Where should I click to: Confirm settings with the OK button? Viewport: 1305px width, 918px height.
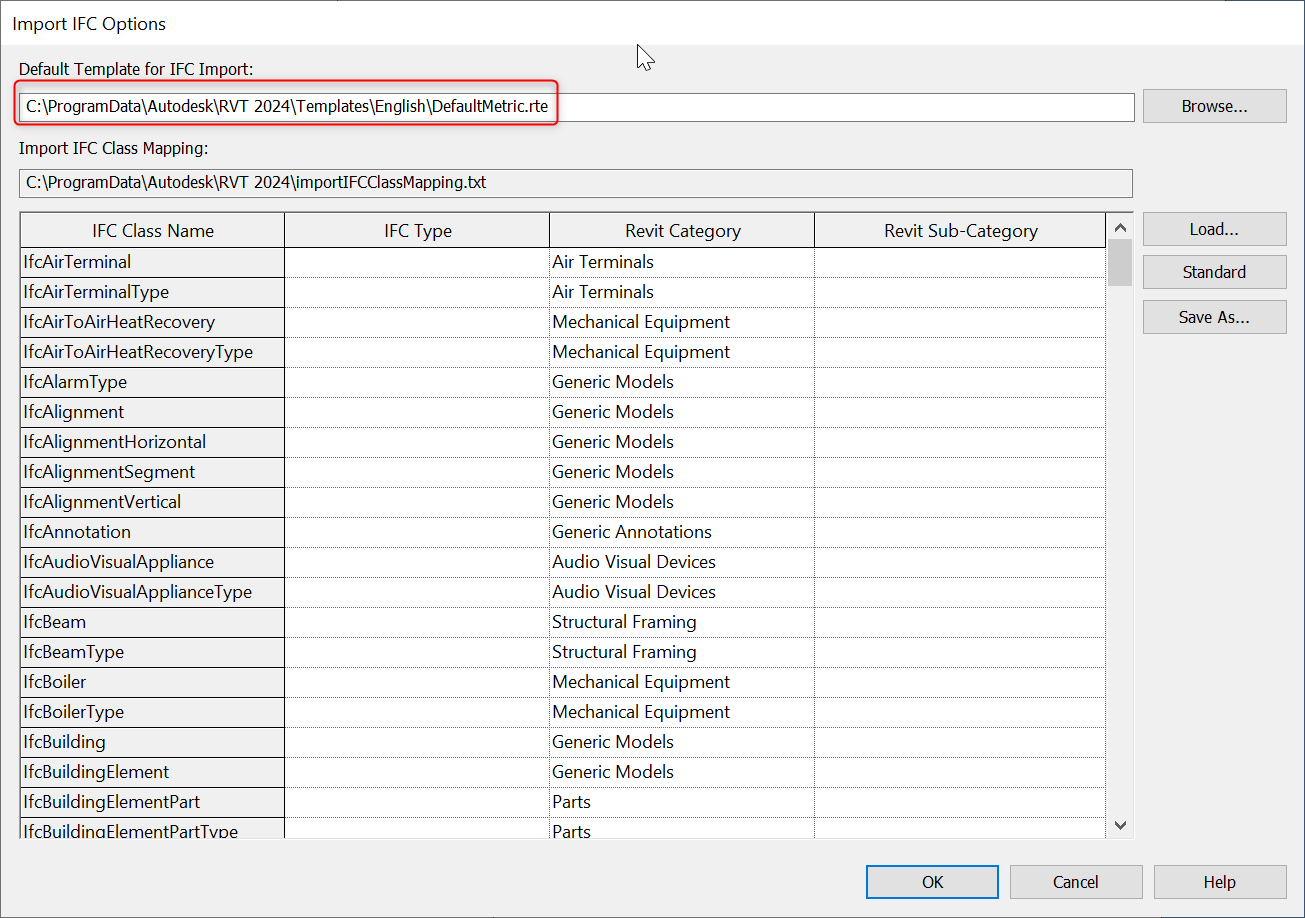[x=931, y=881]
